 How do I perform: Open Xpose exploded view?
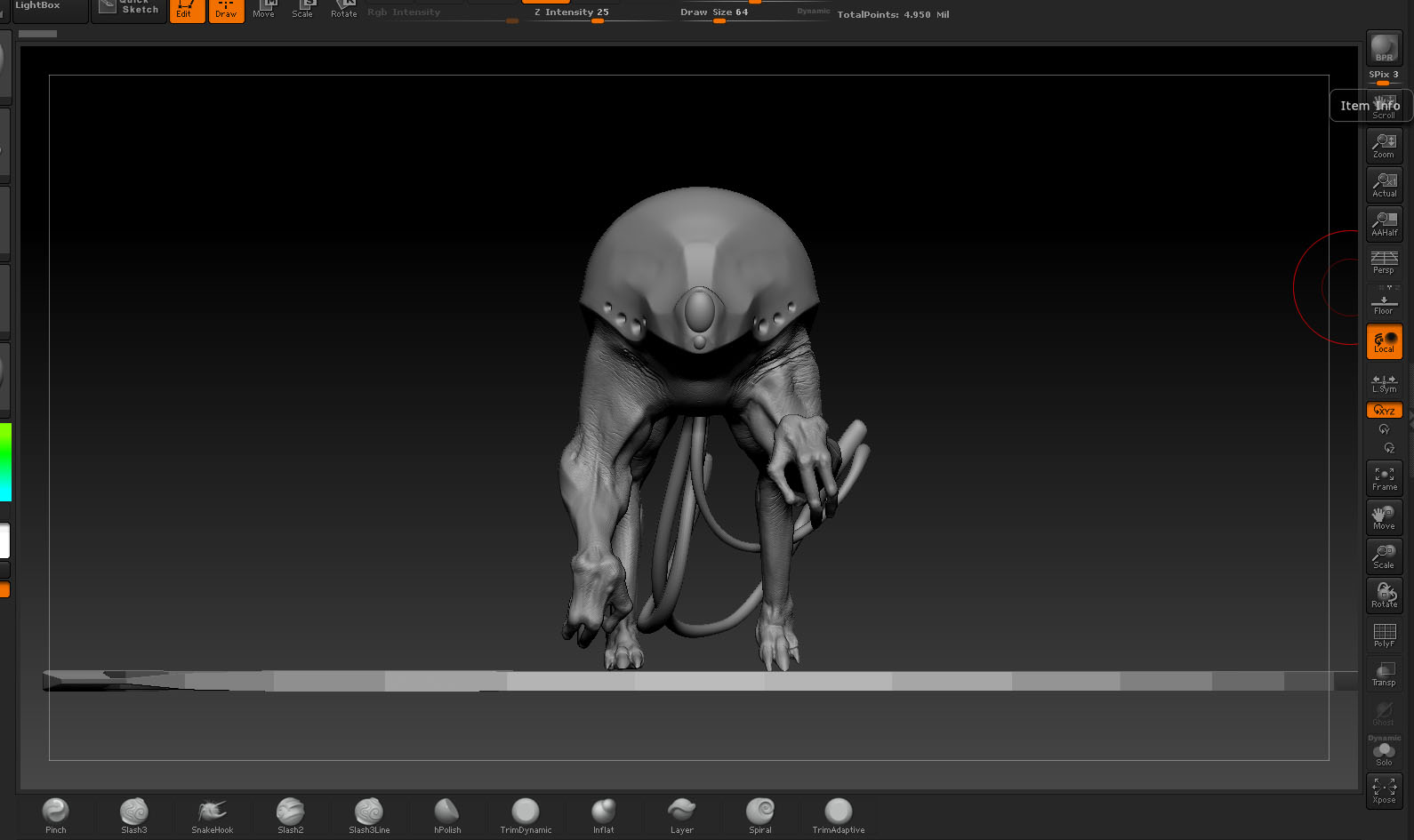point(1384,791)
